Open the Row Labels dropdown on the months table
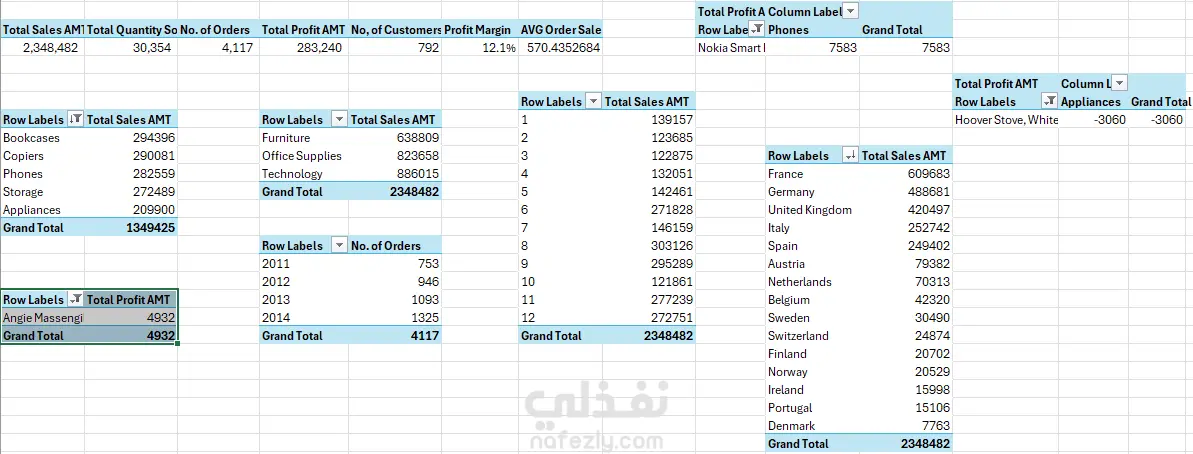Image resolution: width=1193 pixels, height=454 pixels. [593, 102]
